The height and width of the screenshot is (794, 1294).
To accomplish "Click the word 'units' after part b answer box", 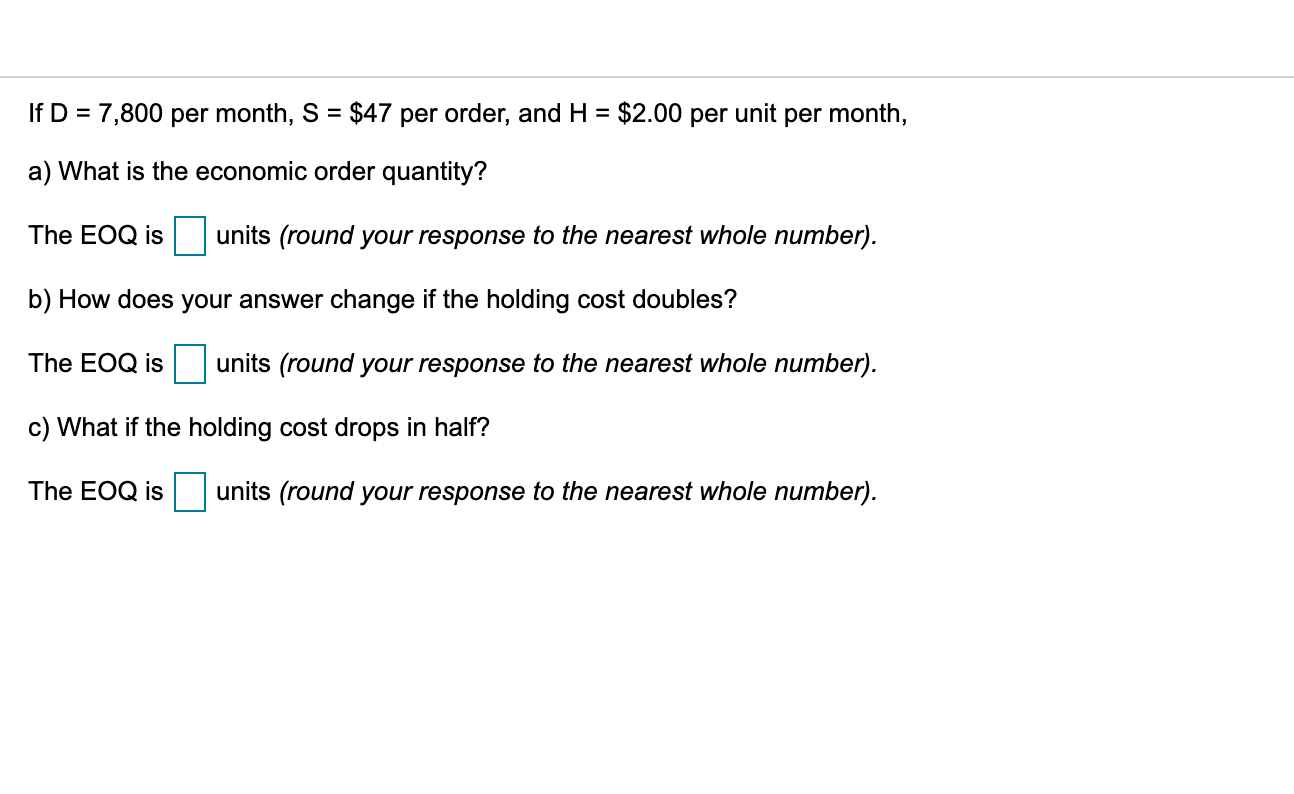I will point(243,363).
